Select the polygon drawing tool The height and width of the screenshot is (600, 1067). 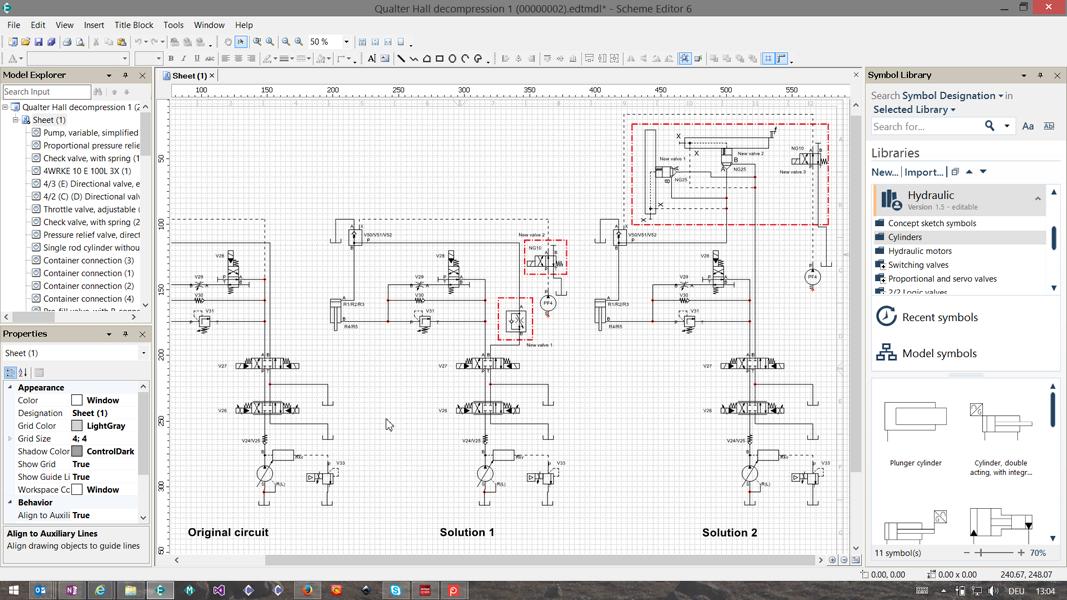pyautogui.click(x=427, y=59)
